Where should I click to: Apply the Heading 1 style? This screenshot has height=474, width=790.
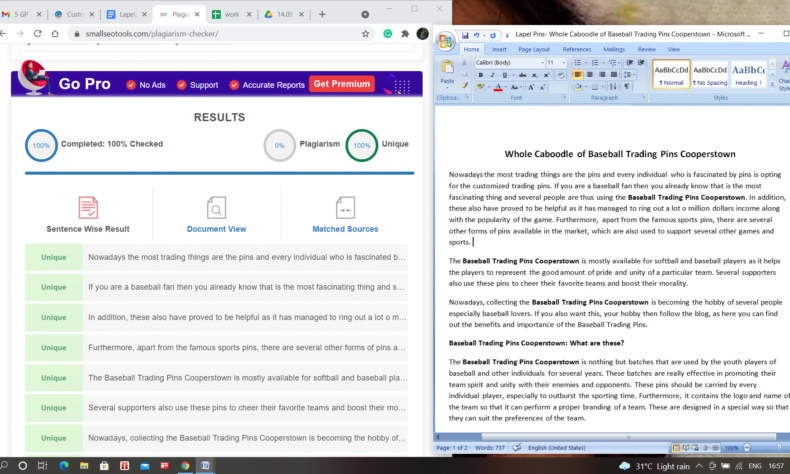point(749,74)
